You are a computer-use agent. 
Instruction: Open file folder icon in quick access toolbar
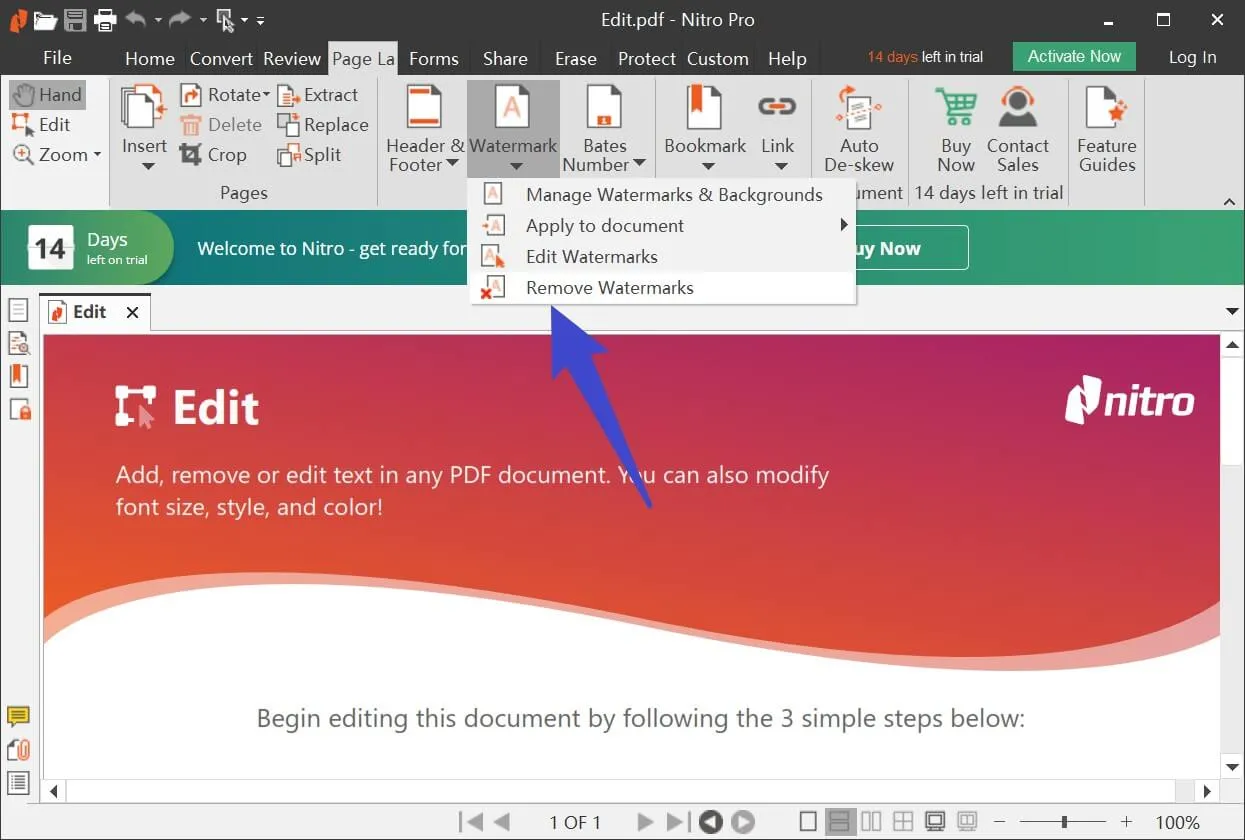click(45, 19)
